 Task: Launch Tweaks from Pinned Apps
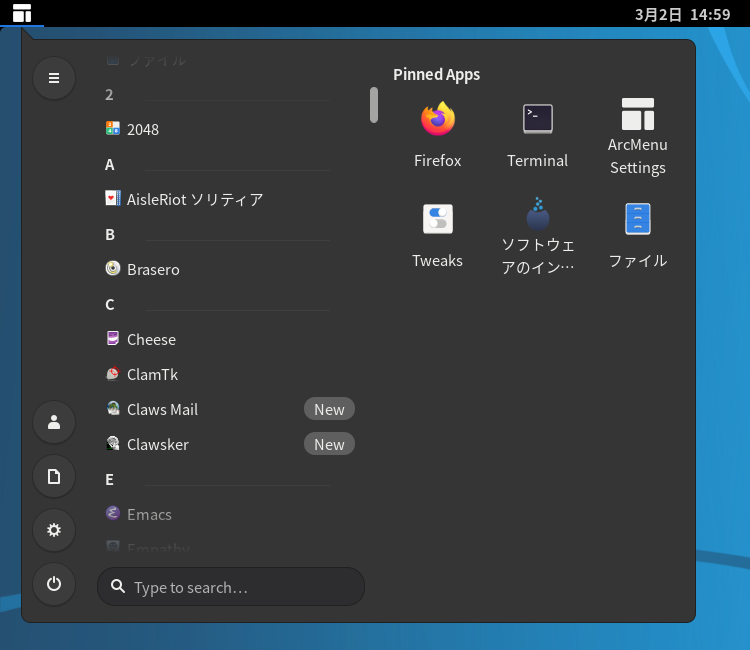click(438, 235)
